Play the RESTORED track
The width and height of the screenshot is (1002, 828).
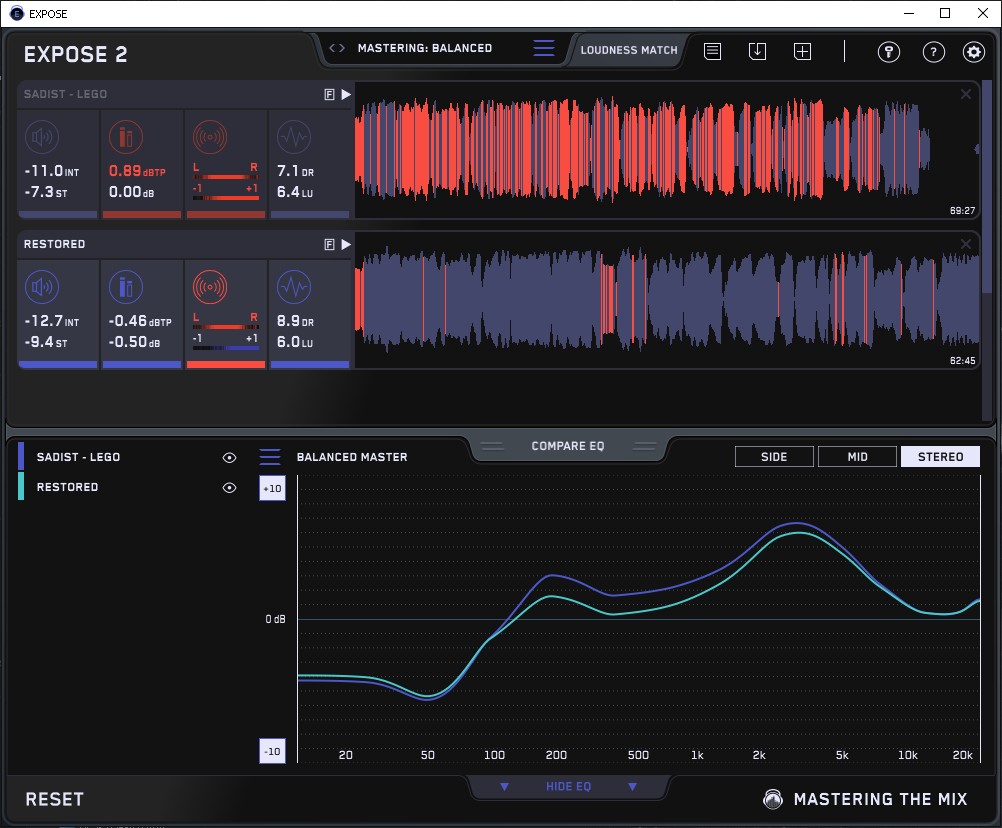pyautogui.click(x=346, y=244)
